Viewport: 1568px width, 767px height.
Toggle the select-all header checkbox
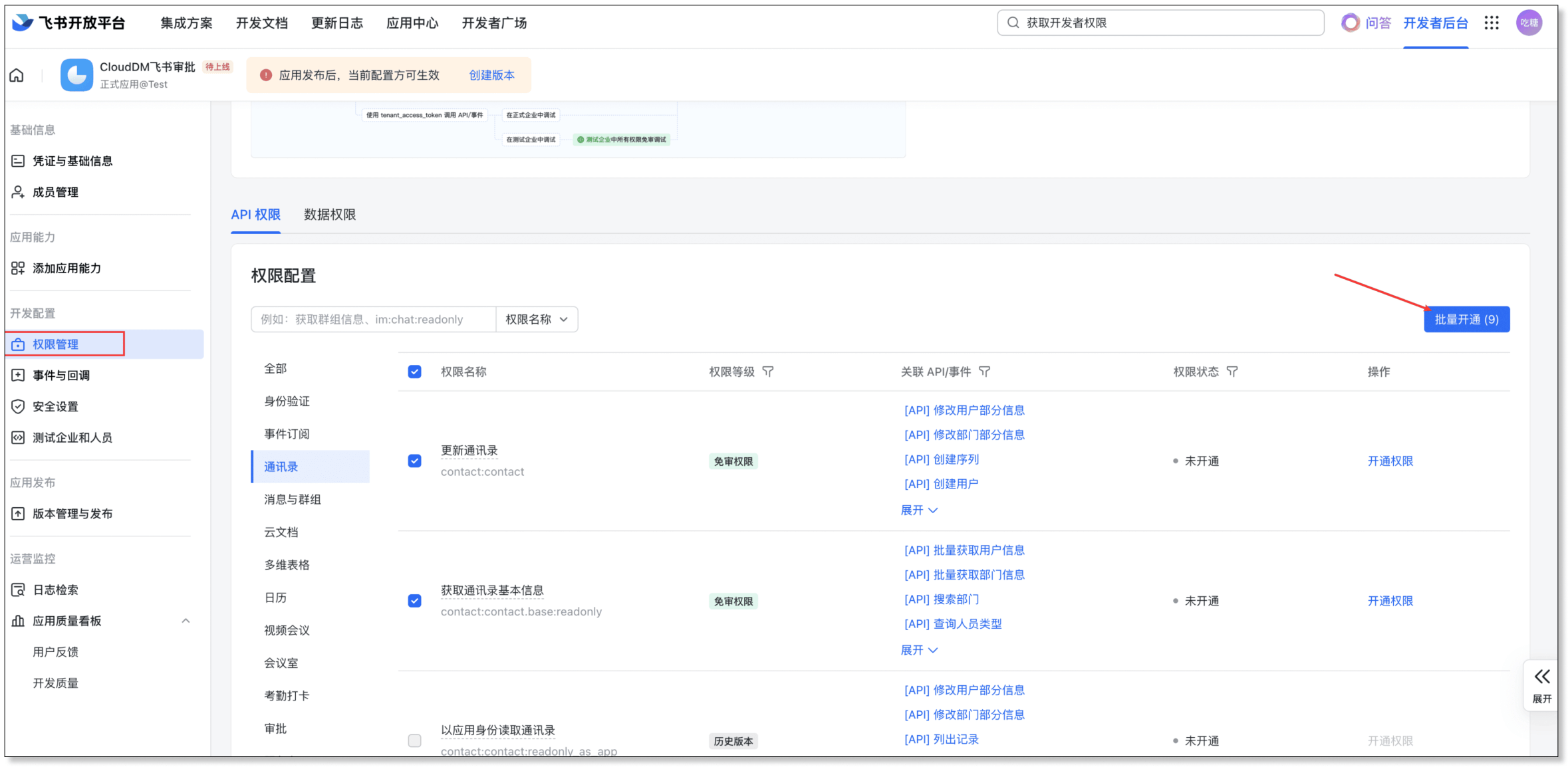[x=414, y=372]
